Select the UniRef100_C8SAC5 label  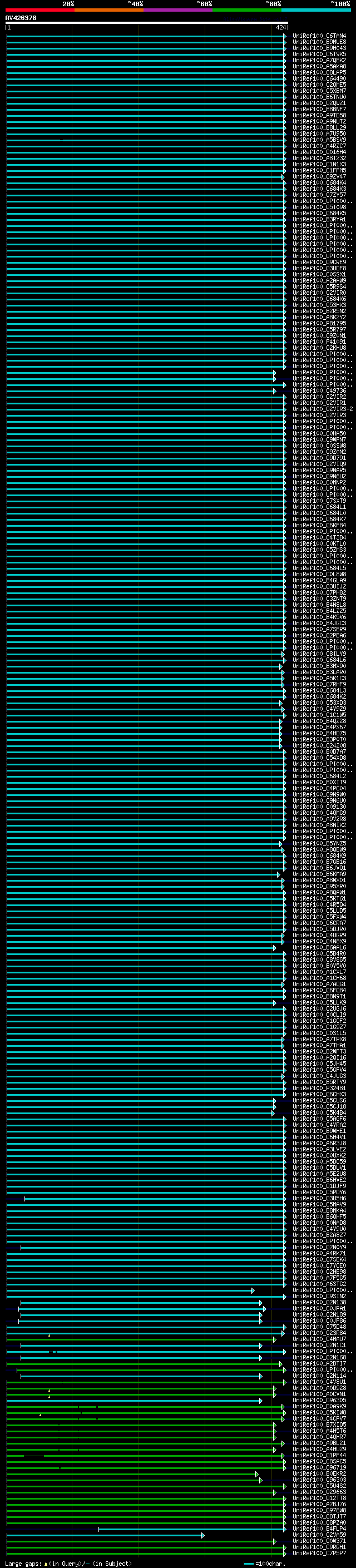tap(319, 1461)
